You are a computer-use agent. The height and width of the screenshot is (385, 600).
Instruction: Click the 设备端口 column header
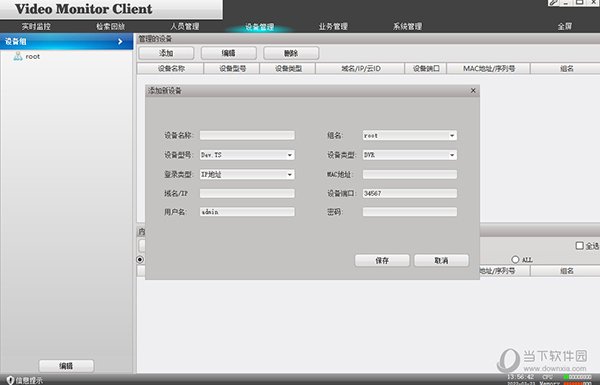pyautogui.click(x=426, y=69)
